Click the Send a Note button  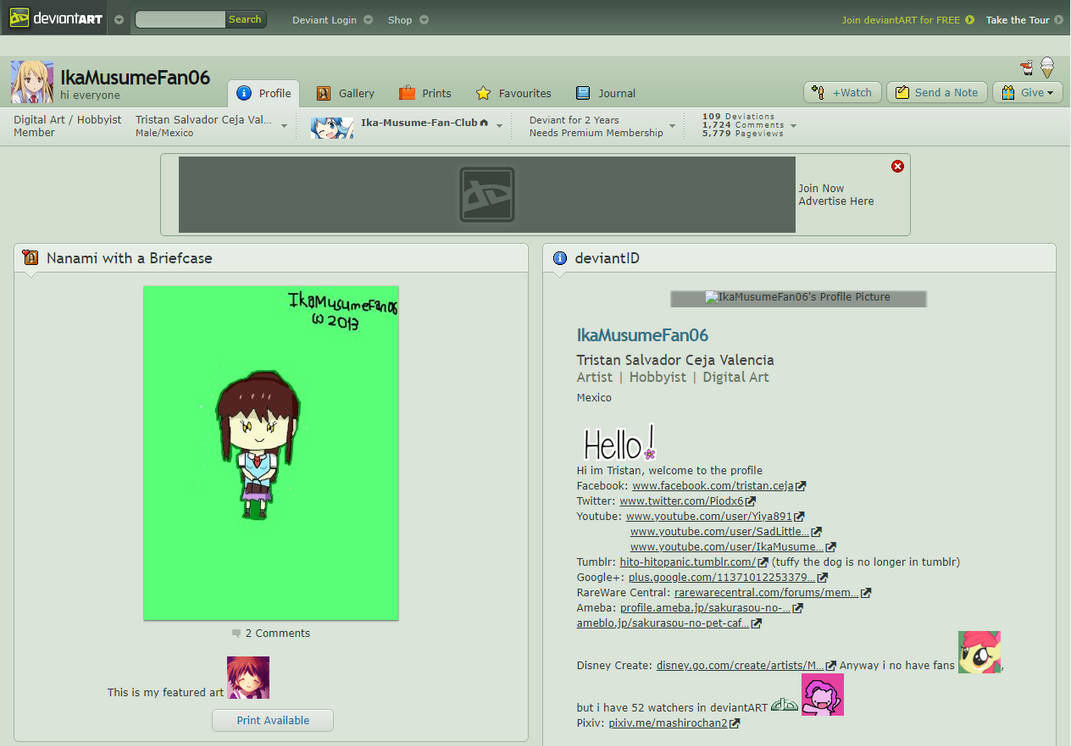(936, 92)
